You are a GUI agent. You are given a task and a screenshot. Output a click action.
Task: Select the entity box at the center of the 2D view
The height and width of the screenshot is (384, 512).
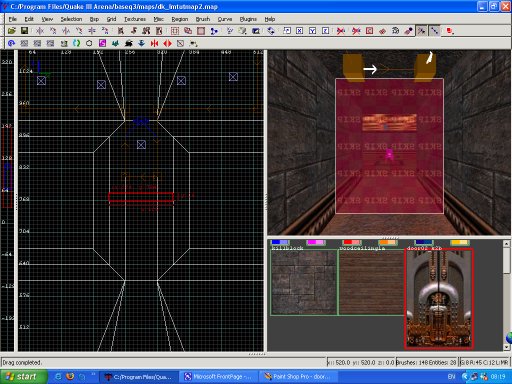coord(141,145)
